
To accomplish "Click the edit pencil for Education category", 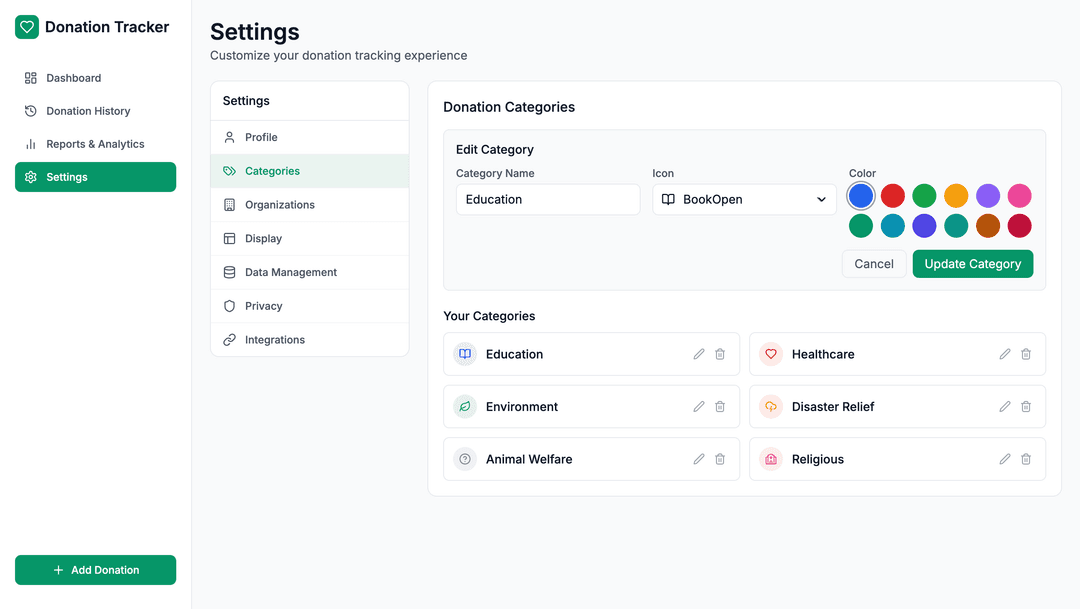I will point(699,354).
